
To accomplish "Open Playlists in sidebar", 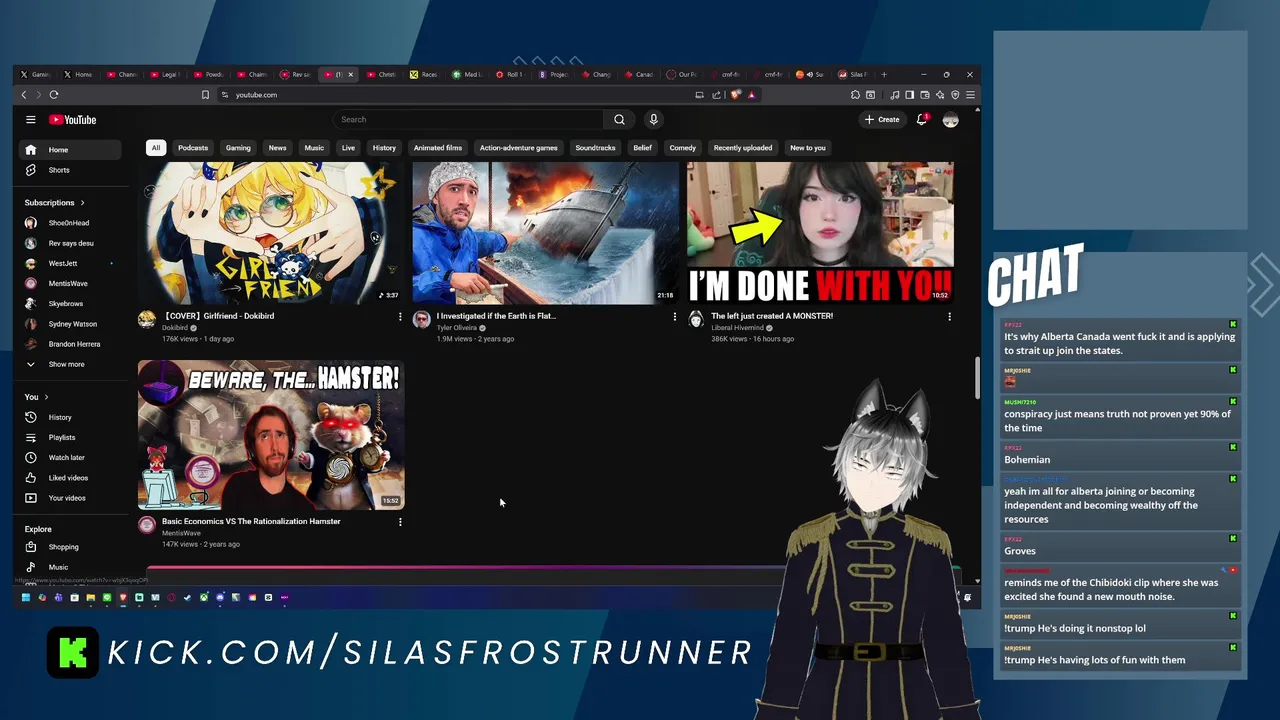I will (x=70, y=437).
